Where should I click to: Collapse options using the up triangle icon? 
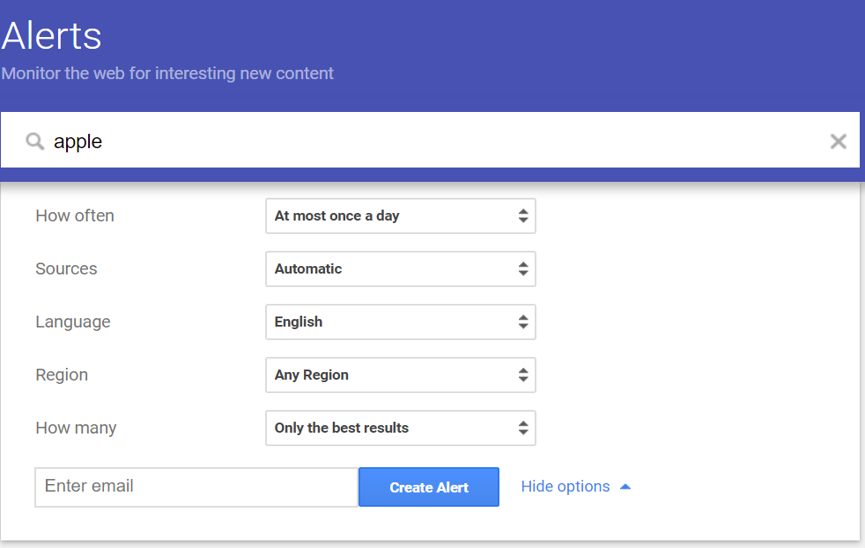click(x=625, y=487)
